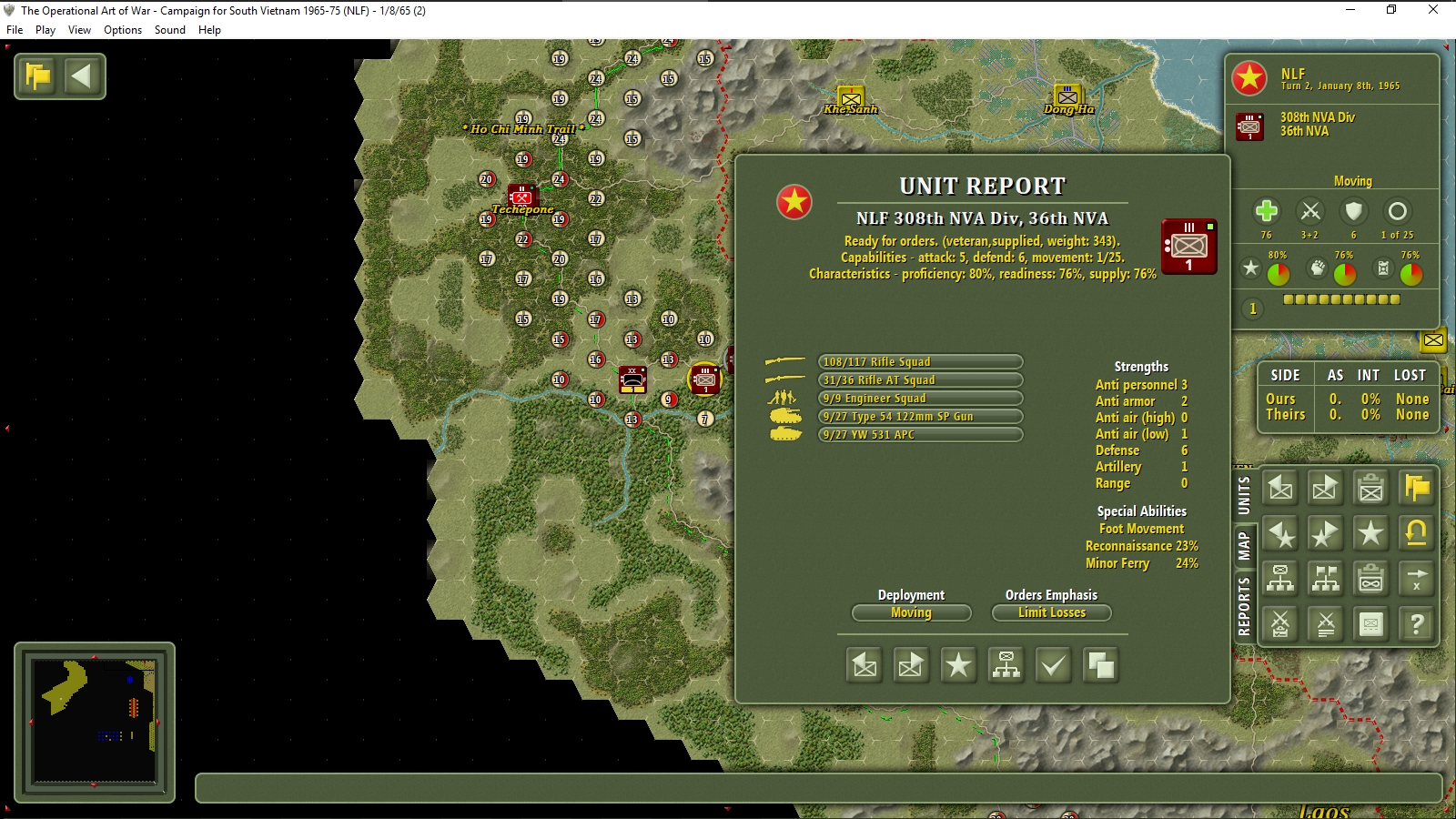1456x819 pixels.
Task: Click the unit counter display icon
Action: (1370, 623)
